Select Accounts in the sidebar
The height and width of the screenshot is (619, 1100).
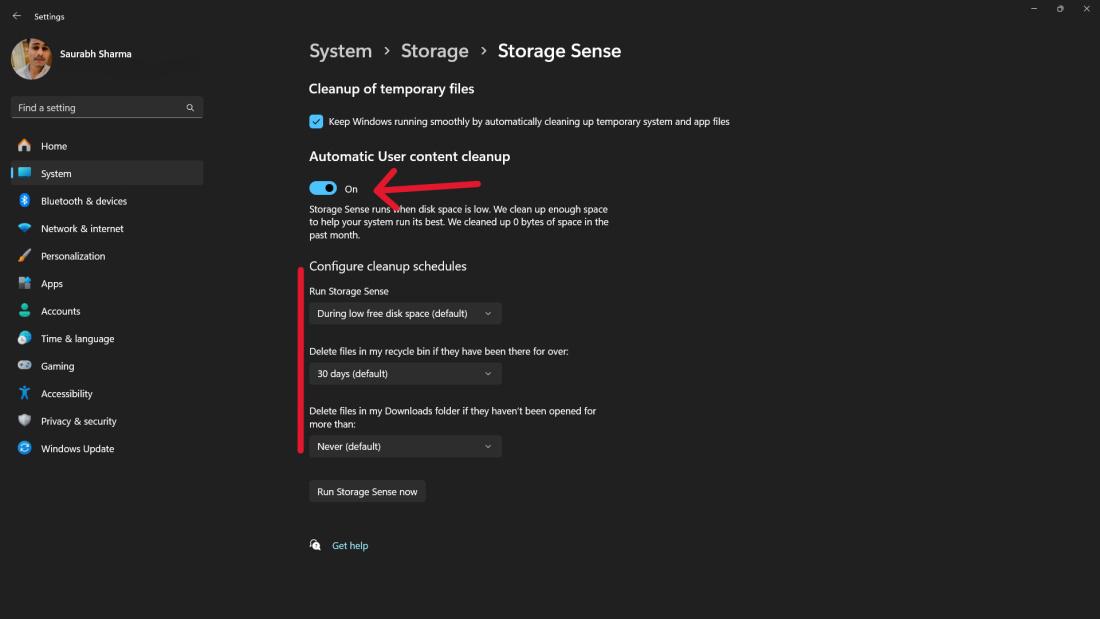pyautogui.click(x=59, y=311)
